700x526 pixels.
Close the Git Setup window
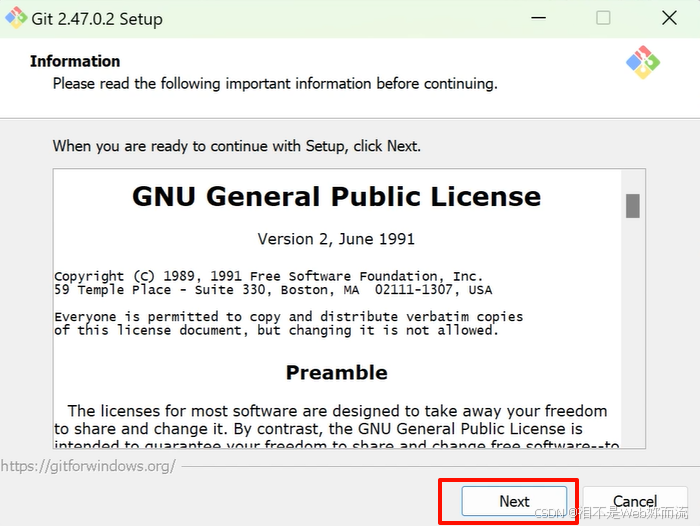[669, 18]
